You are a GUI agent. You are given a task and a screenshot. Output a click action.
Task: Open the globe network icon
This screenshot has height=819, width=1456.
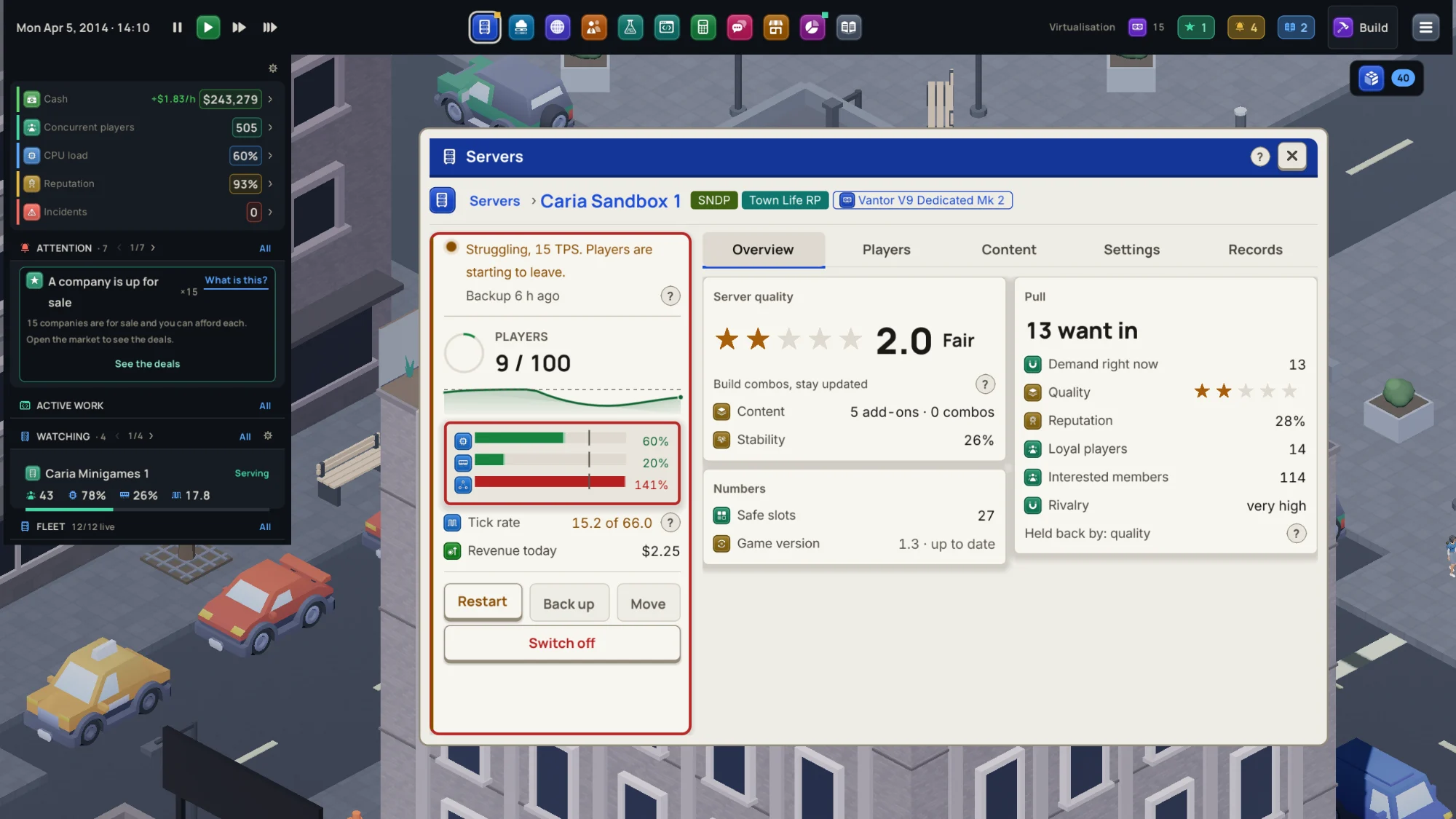558,28
